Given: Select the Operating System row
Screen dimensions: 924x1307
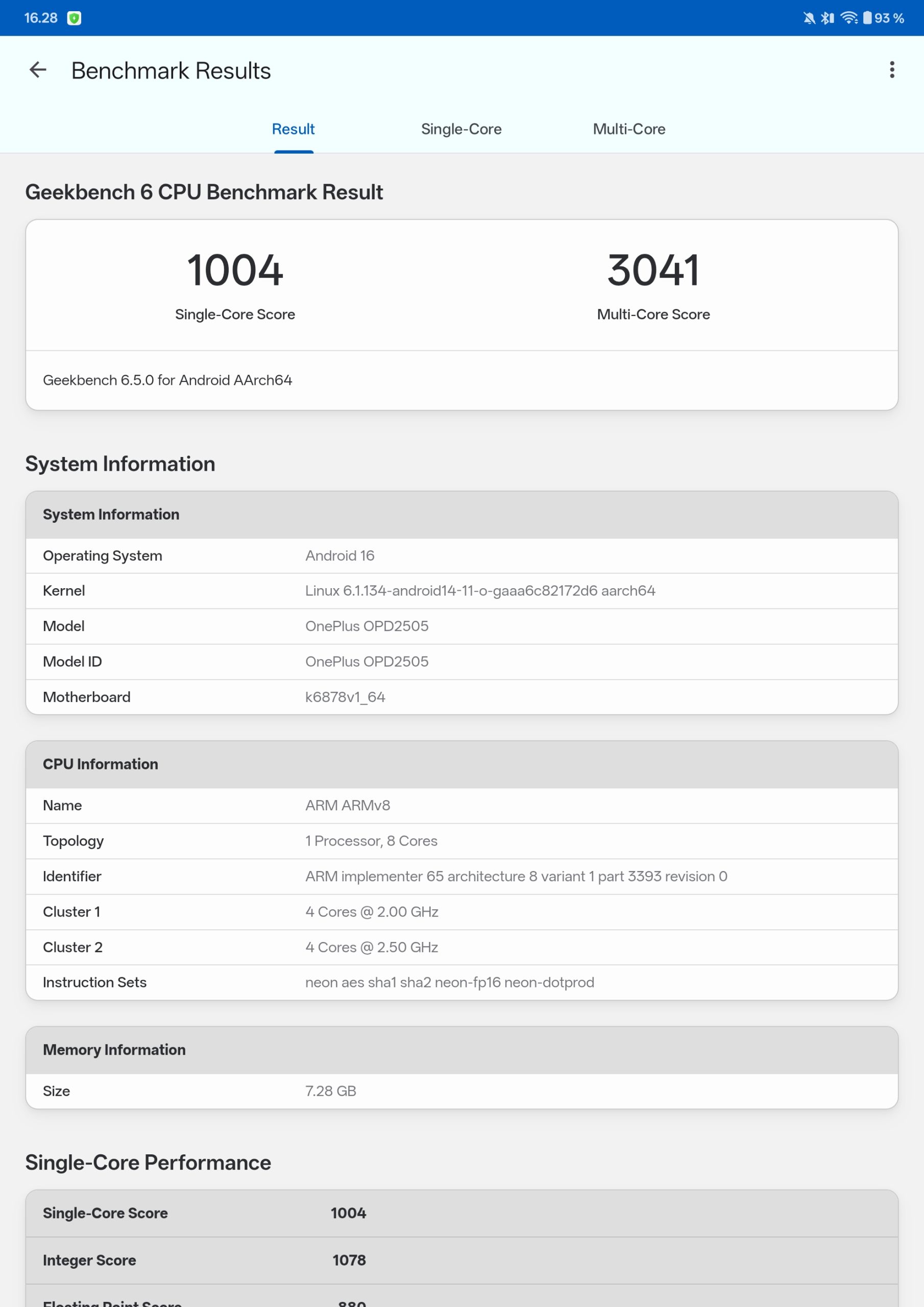Looking at the screenshot, I should (x=461, y=555).
